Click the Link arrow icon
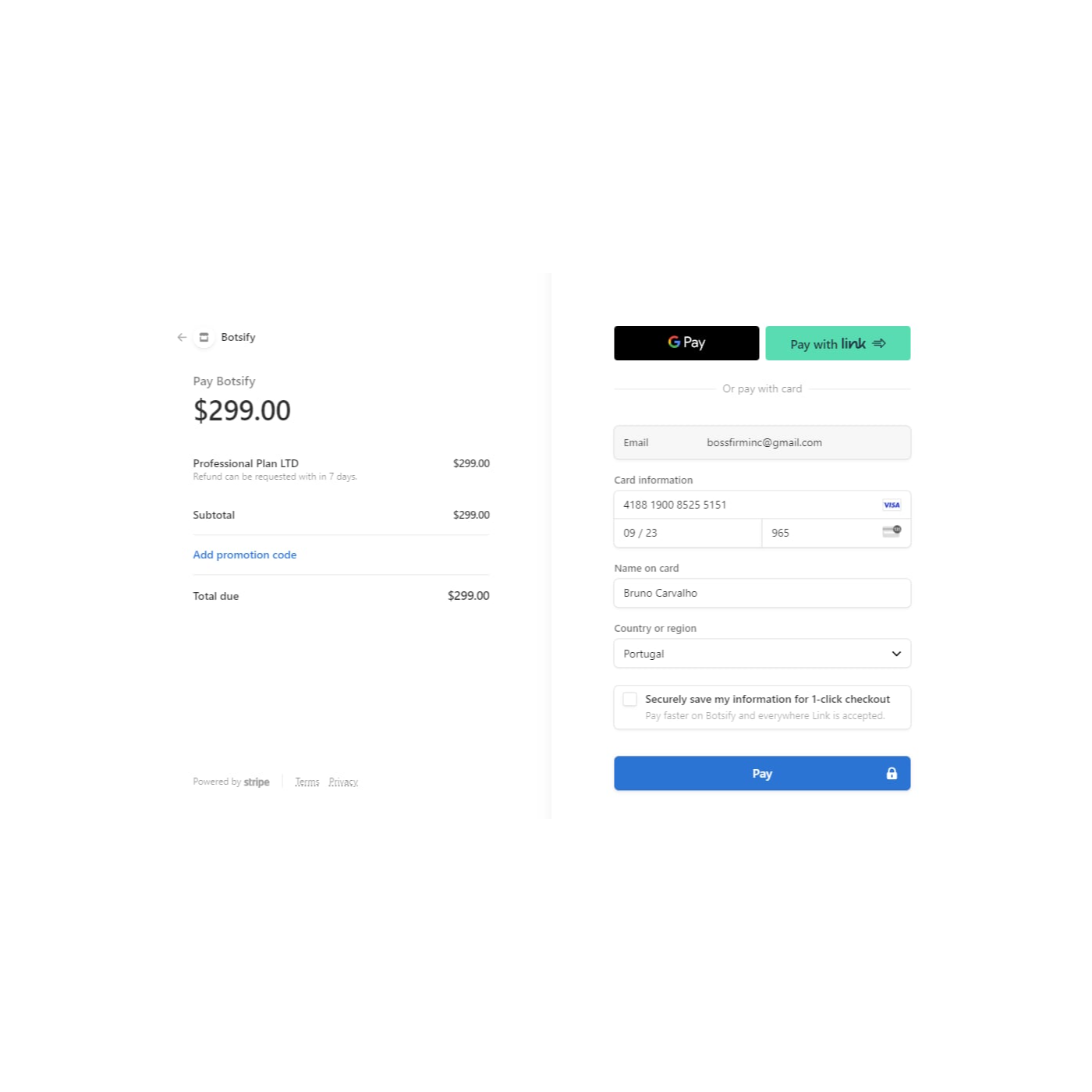 pos(879,344)
